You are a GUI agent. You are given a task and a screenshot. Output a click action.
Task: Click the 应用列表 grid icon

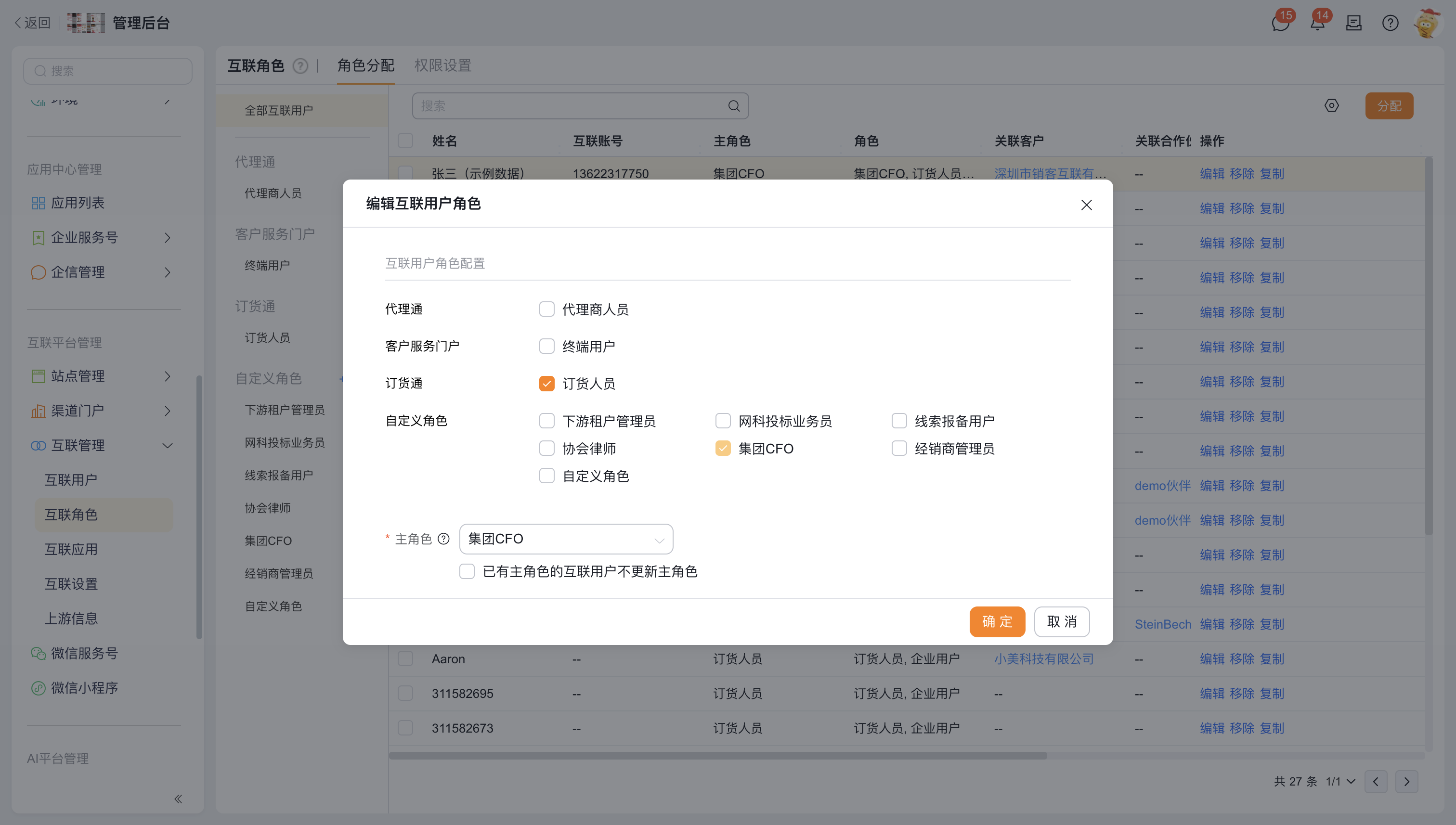(38, 203)
